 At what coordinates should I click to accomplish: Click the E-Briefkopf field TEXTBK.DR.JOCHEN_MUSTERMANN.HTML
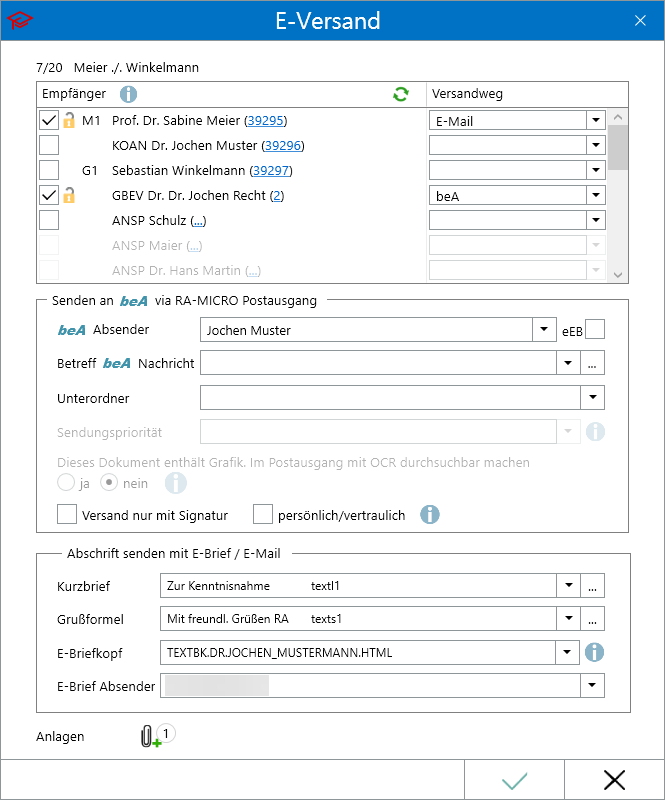[x=358, y=653]
